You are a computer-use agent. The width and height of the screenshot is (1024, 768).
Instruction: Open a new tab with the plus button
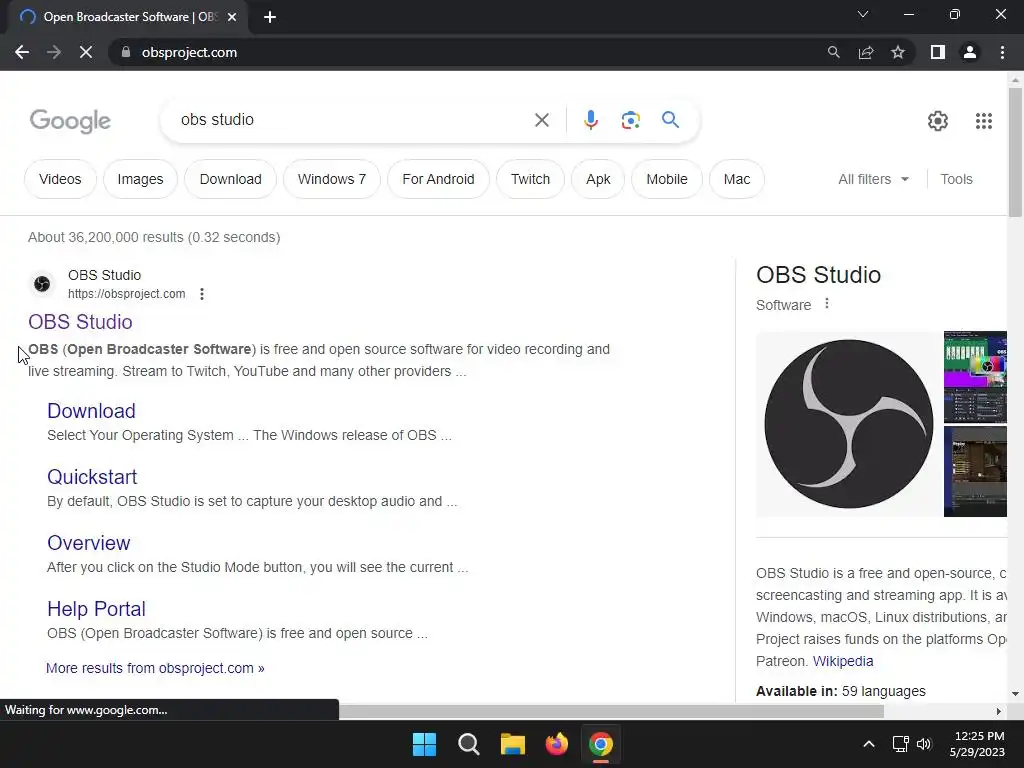(270, 17)
